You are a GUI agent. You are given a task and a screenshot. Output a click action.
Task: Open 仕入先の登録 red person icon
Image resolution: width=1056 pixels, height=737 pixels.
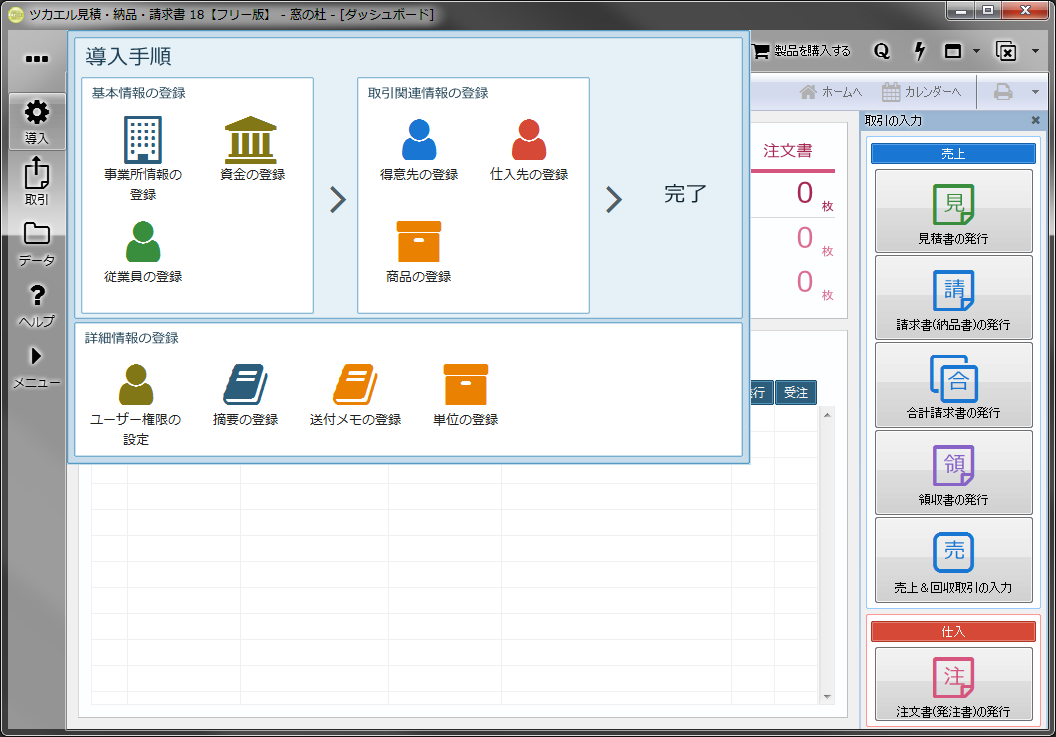(x=529, y=139)
